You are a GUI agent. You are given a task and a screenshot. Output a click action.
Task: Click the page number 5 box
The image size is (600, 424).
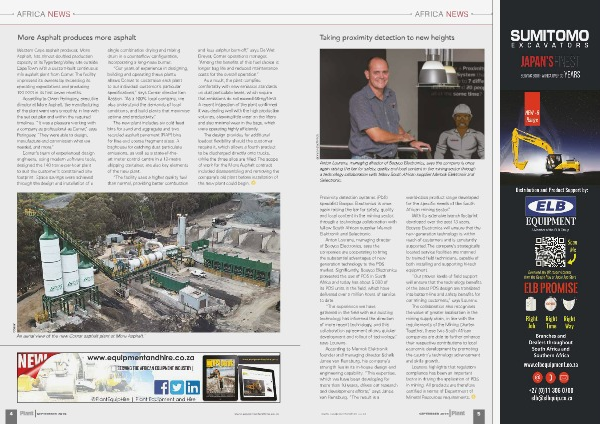pos(479,416)
